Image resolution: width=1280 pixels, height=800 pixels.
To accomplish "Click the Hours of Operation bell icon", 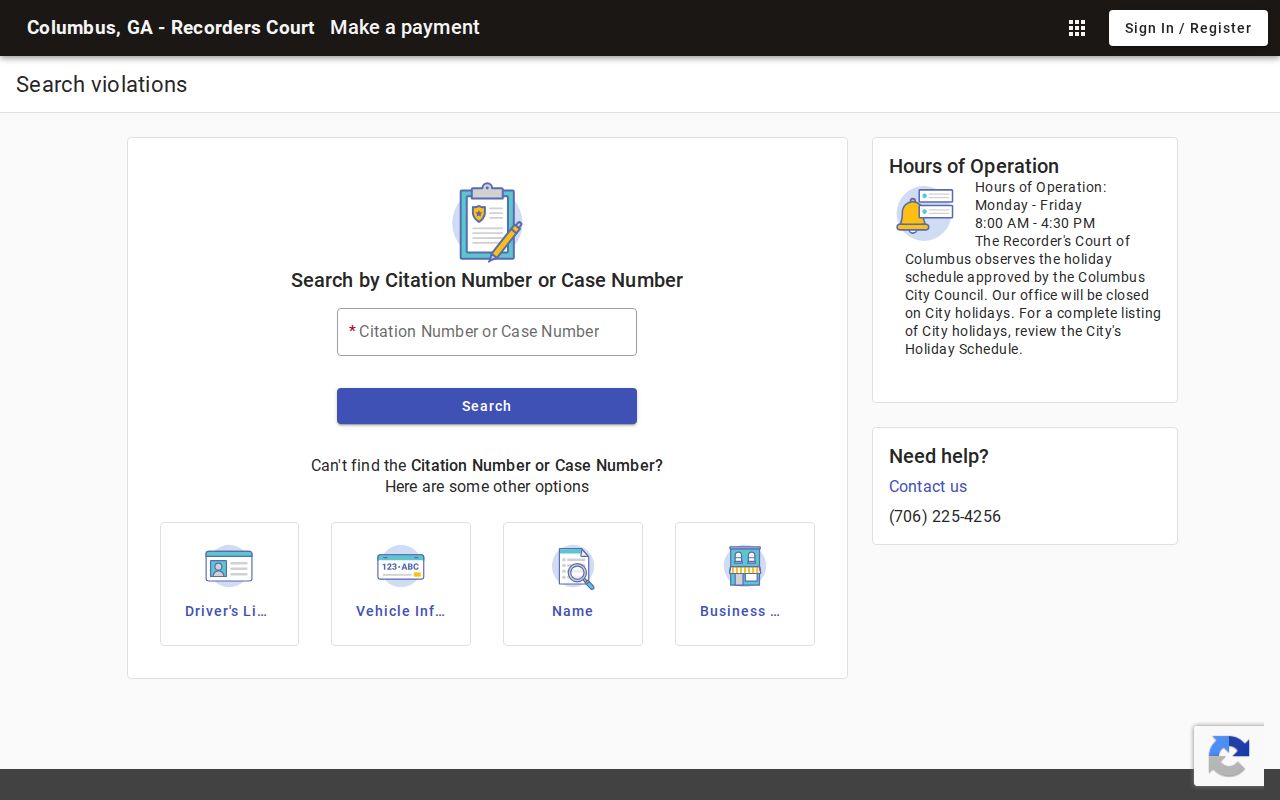I will (x=925, y=213).
